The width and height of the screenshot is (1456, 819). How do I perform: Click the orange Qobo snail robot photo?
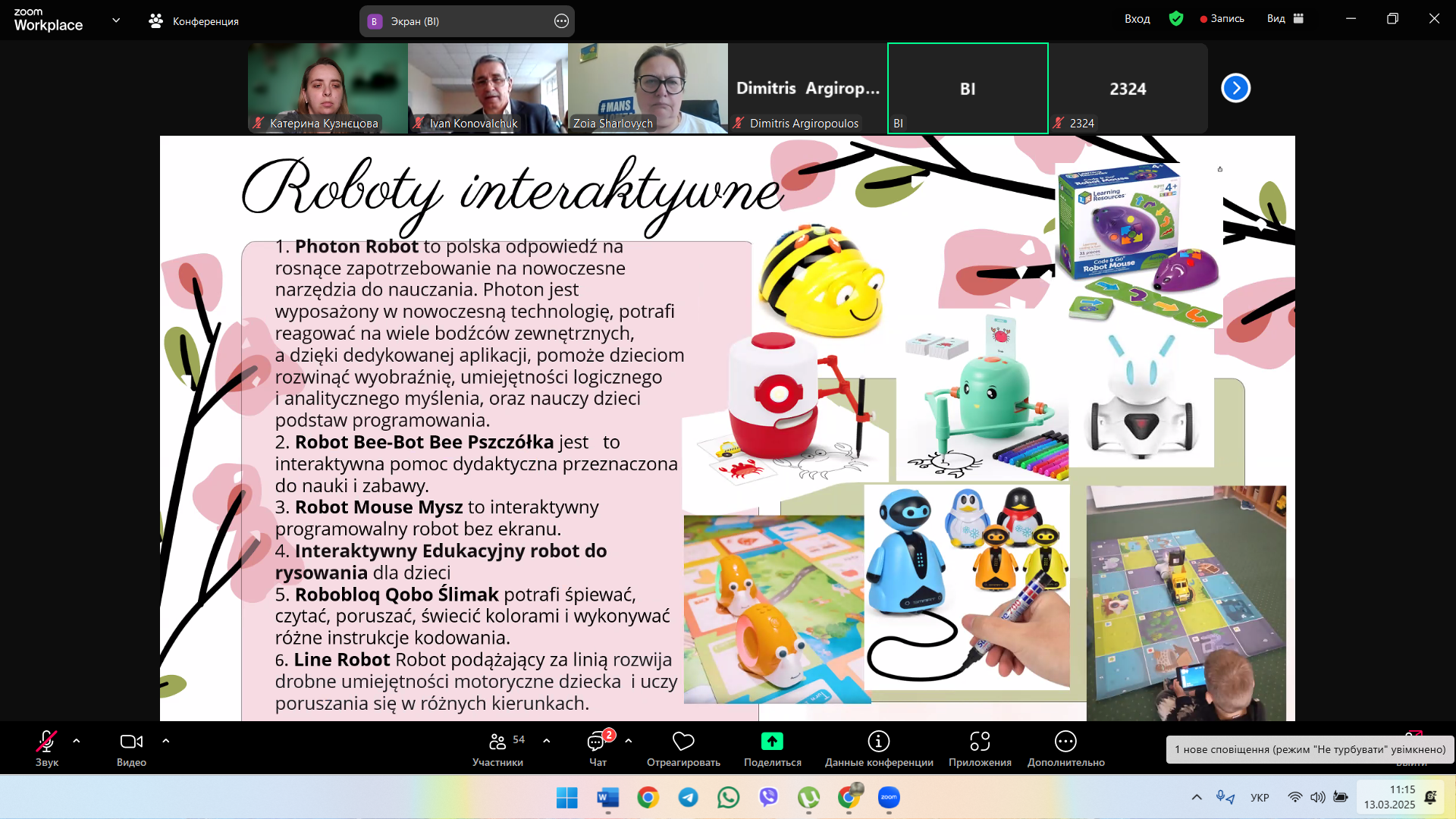(x=773, y=610)
